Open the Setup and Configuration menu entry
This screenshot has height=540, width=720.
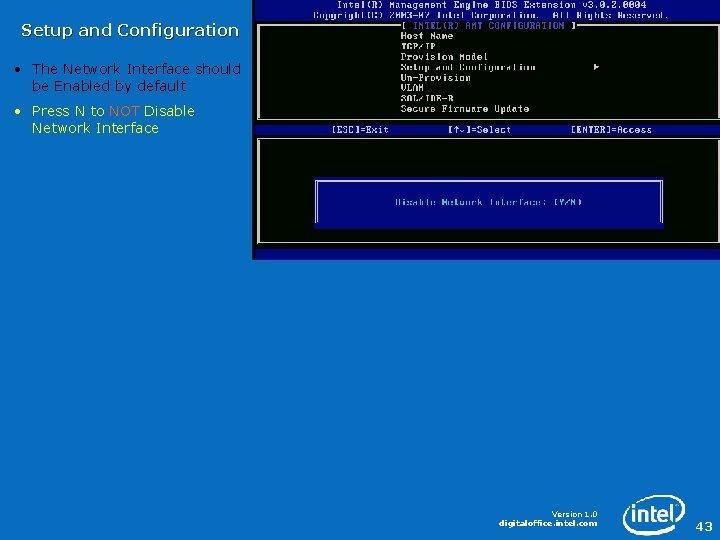[468, 68]
